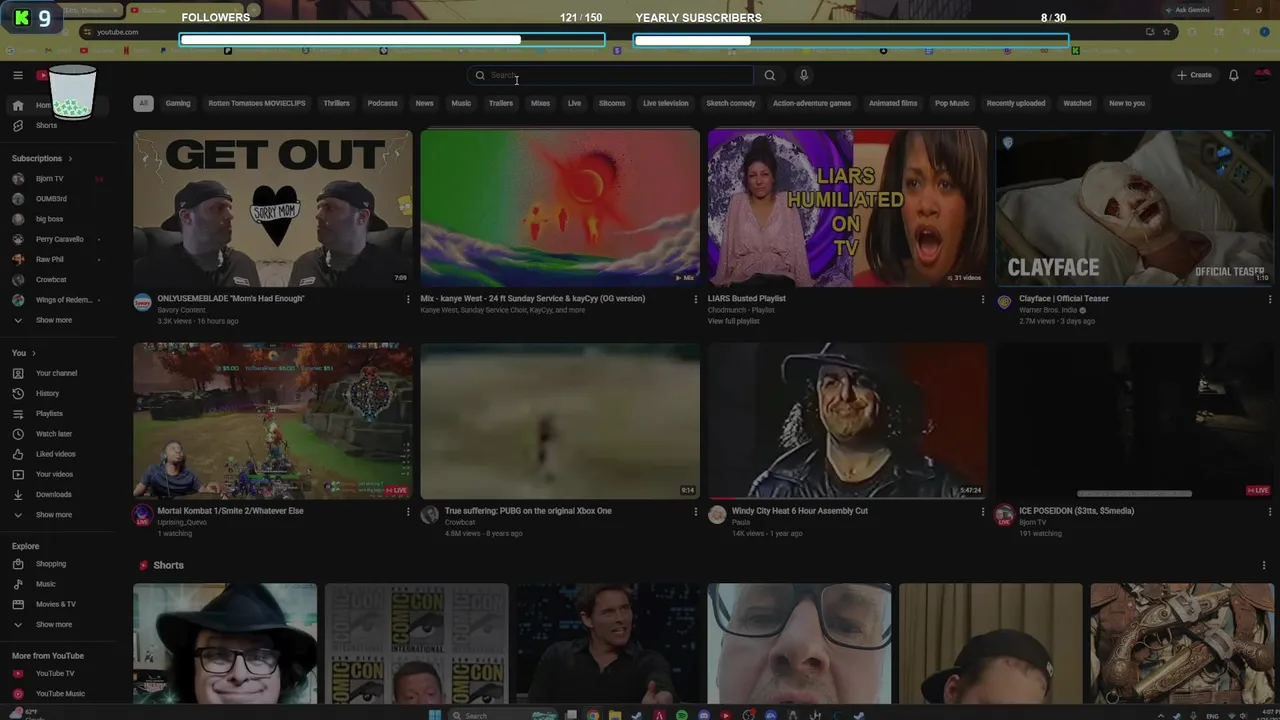
Task: Select the Sketch comedy chip
Action: click(731, 103)
